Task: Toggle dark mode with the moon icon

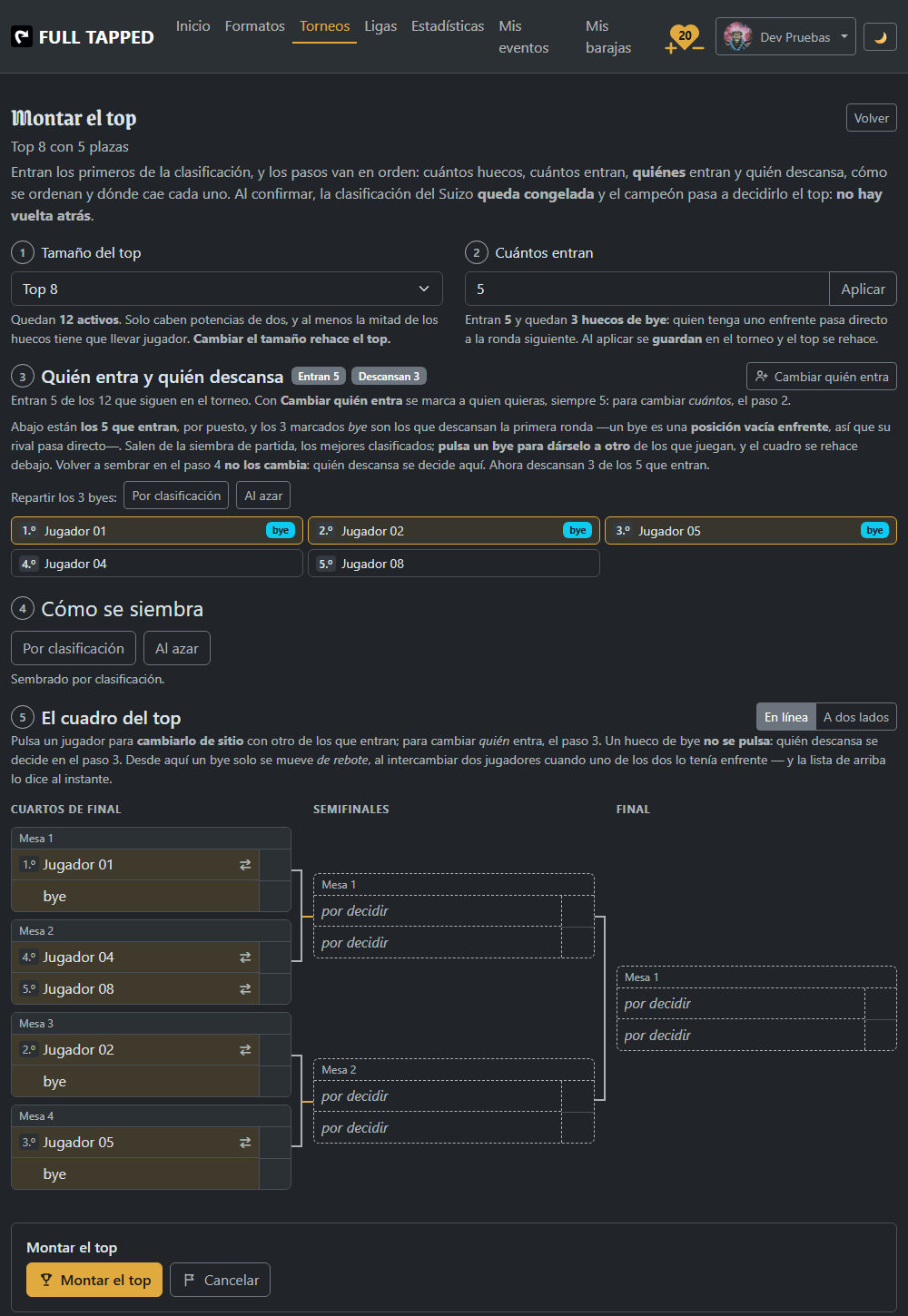Action: 880,37
